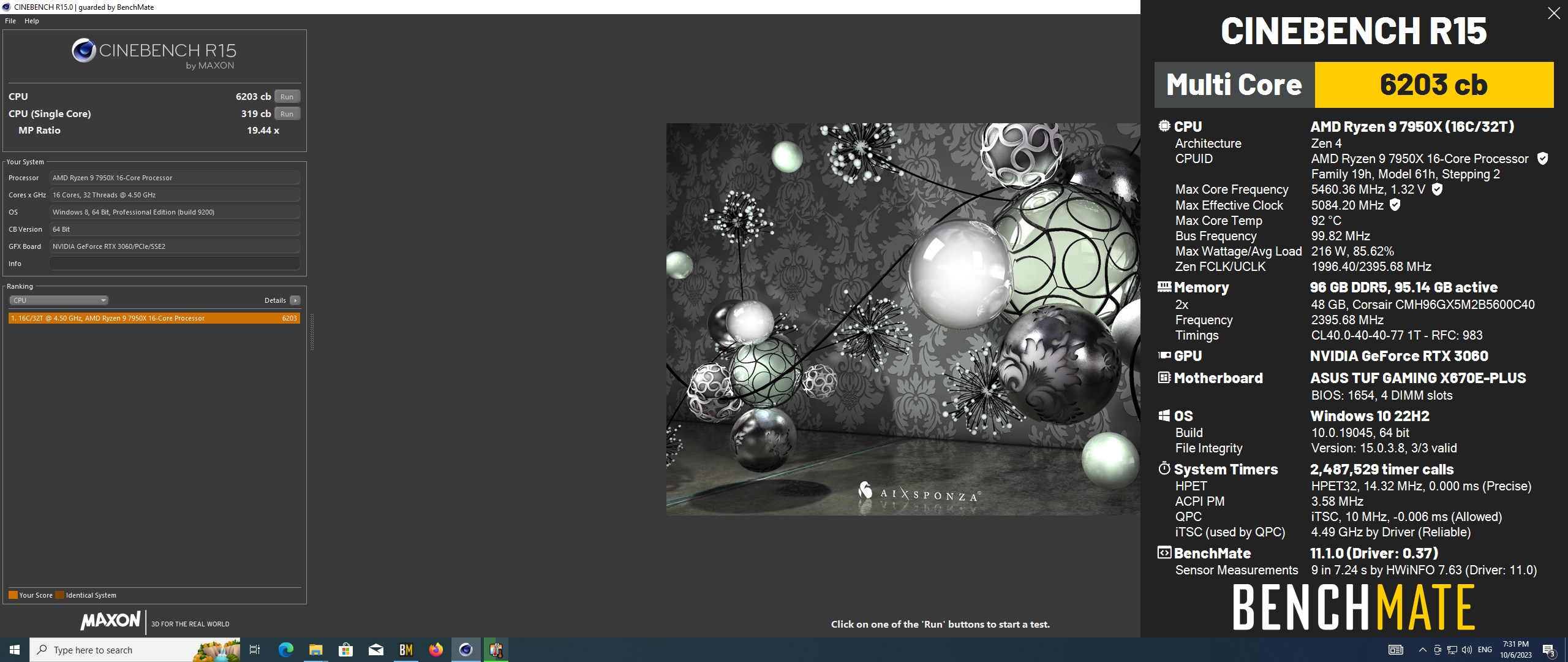Open the Windows Start menu
The width and height of the screenshot is (1568, 662).
pos(15,650)
